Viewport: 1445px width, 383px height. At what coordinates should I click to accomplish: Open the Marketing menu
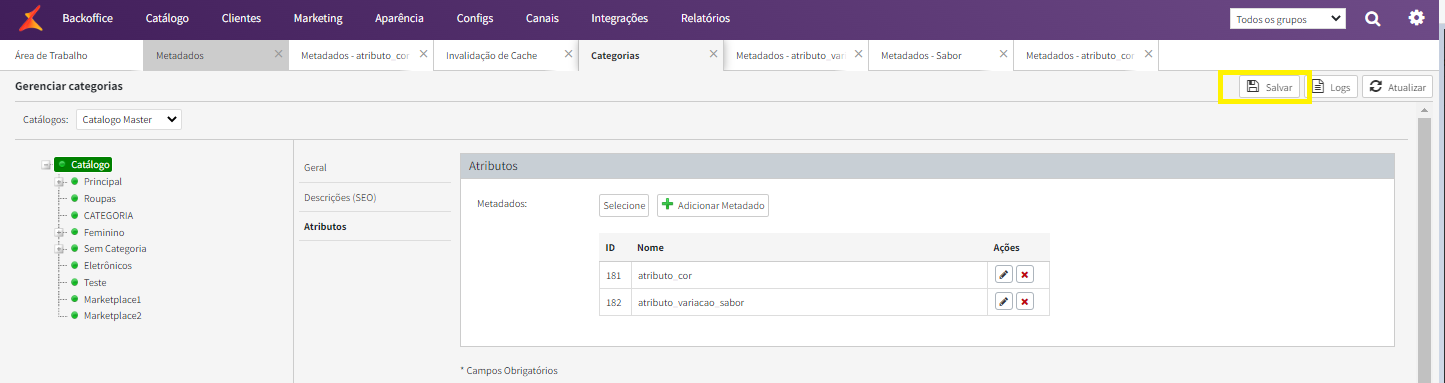[318, 18]
